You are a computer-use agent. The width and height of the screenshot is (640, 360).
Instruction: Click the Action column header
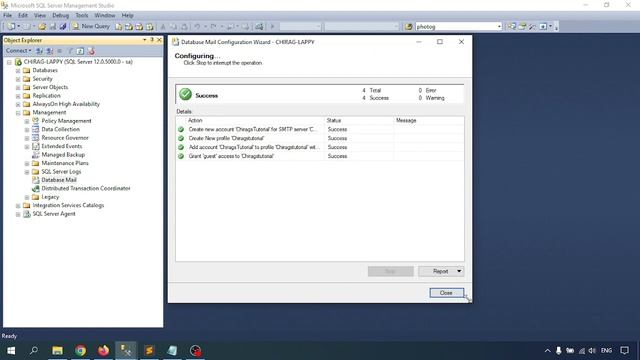pyautogui.click(x=255, y=120)
